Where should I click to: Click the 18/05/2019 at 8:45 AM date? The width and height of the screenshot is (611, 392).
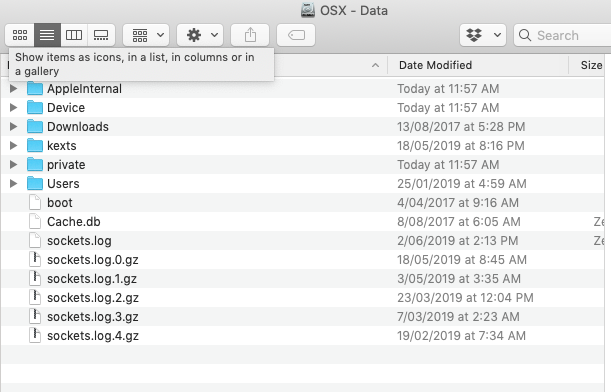(462, 260)
